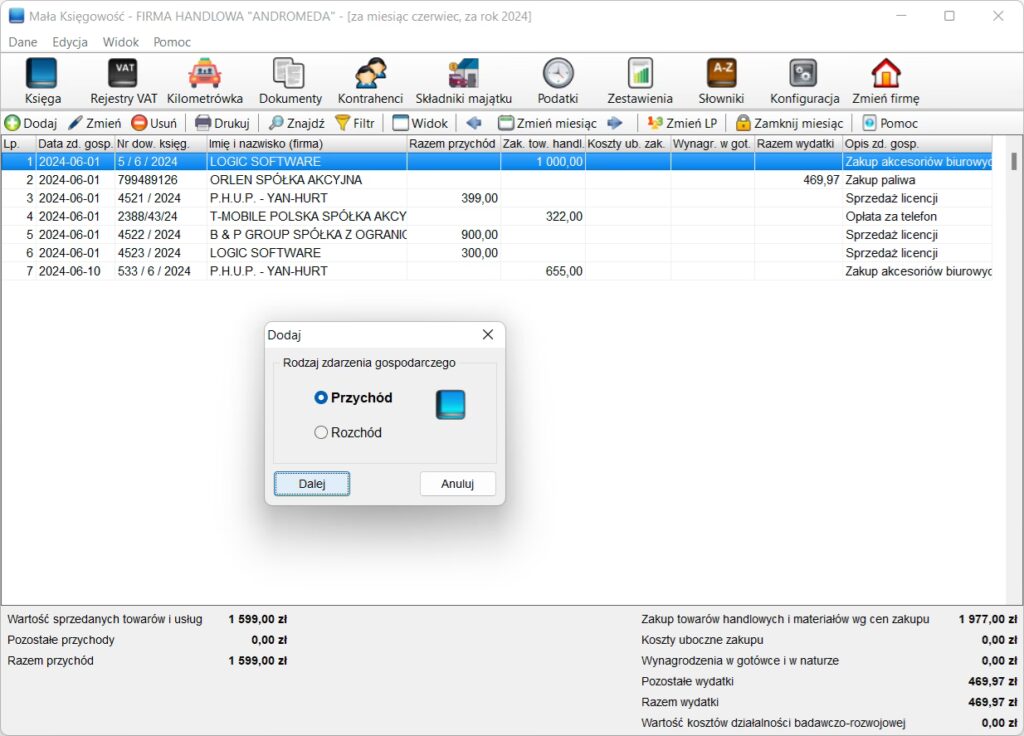Select the Rozchód radio option
Screen dimensions: 1024x736
coord(321,433)
